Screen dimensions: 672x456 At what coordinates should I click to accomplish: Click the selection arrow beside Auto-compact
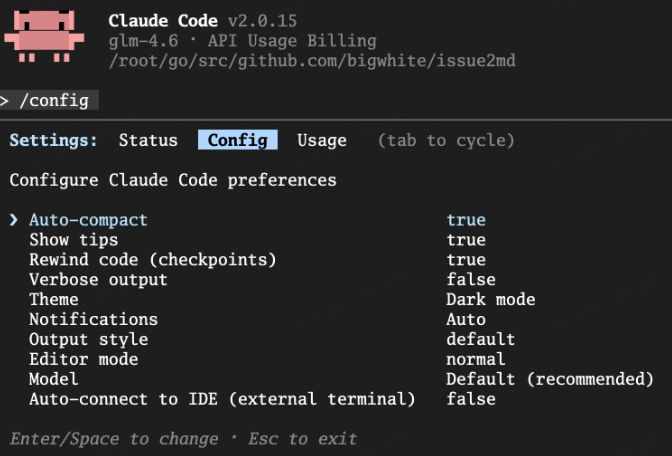[14, 220]
